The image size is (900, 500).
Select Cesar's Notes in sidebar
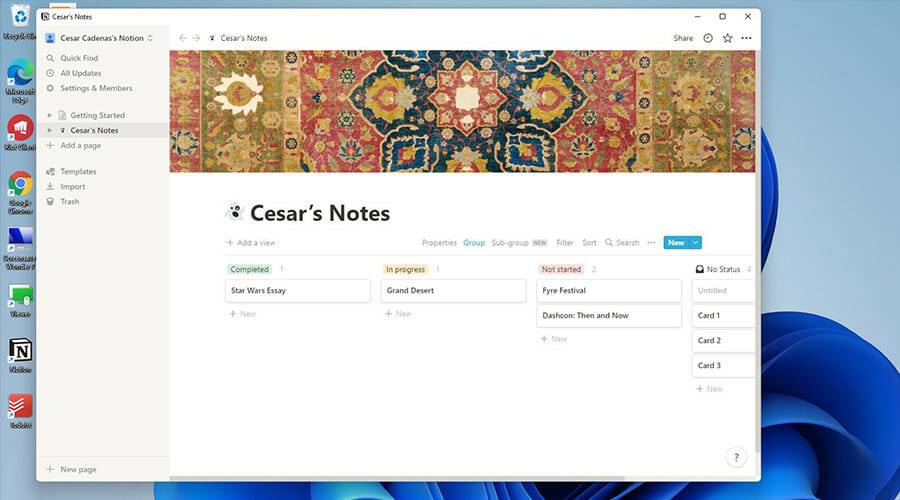(x=94, y=130)
